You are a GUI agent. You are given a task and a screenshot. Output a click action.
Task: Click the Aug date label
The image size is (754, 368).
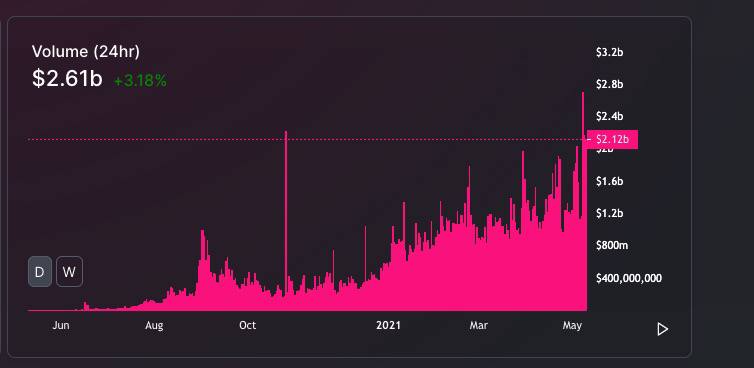point(154,325)
